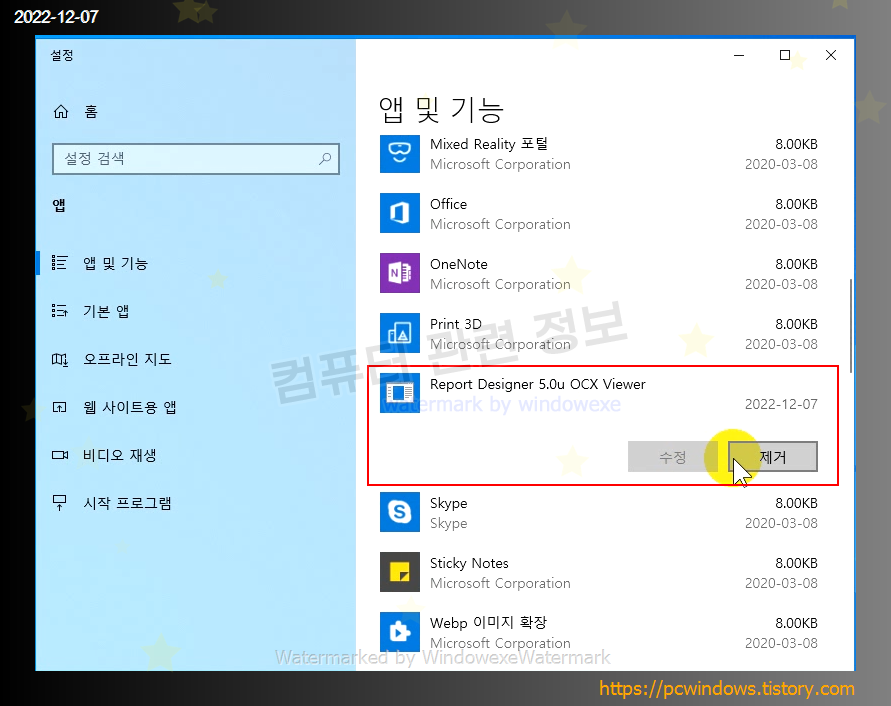Screen dimensions: 891x706
Task: Click the 2022-12-07 install date of Report Designer
Action: [781, 404]
